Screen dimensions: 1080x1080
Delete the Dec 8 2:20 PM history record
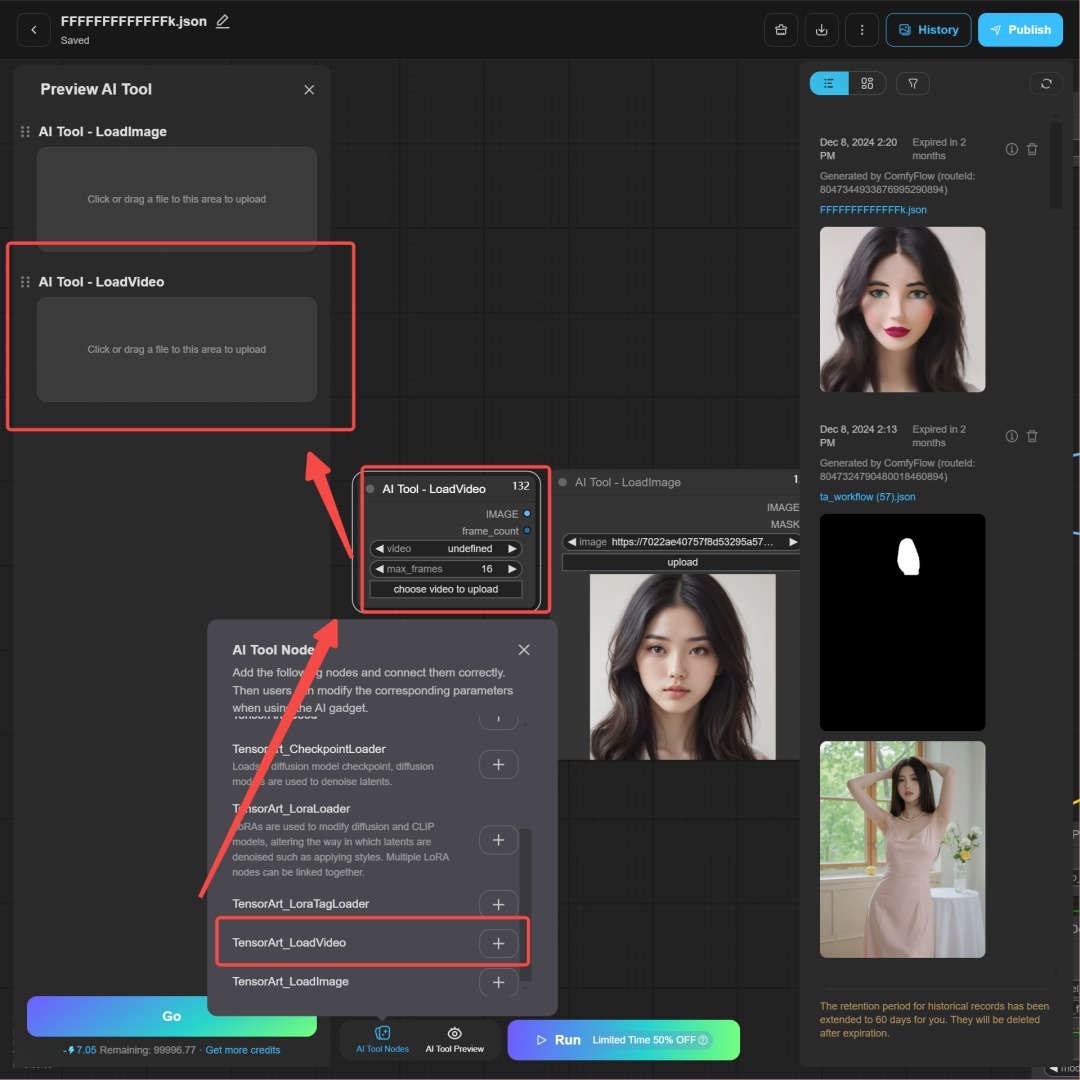tap(1032, 149)
